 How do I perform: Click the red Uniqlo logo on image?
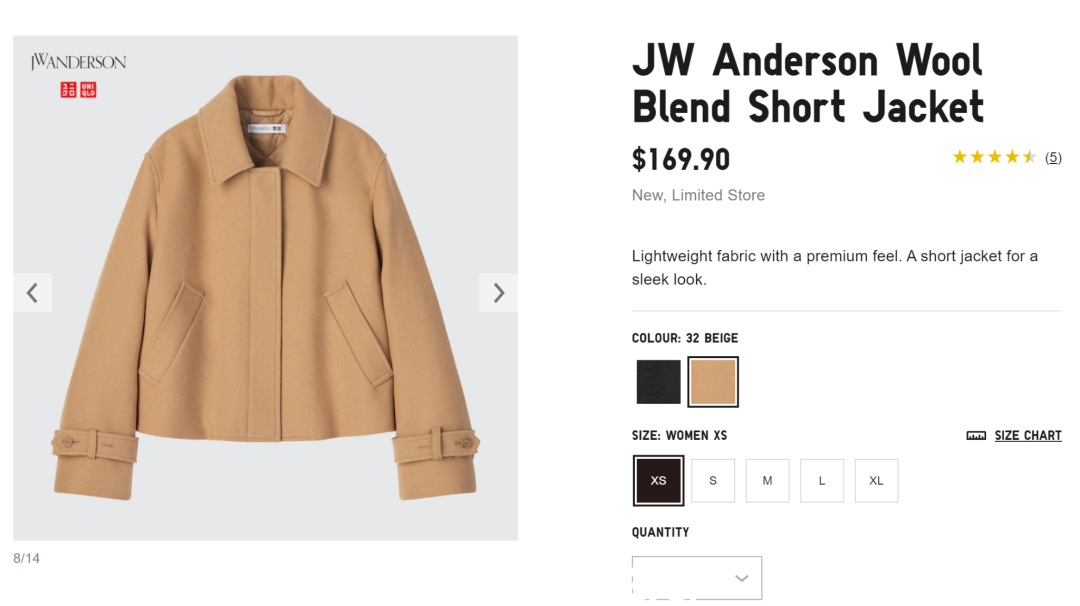pos(79,90)
